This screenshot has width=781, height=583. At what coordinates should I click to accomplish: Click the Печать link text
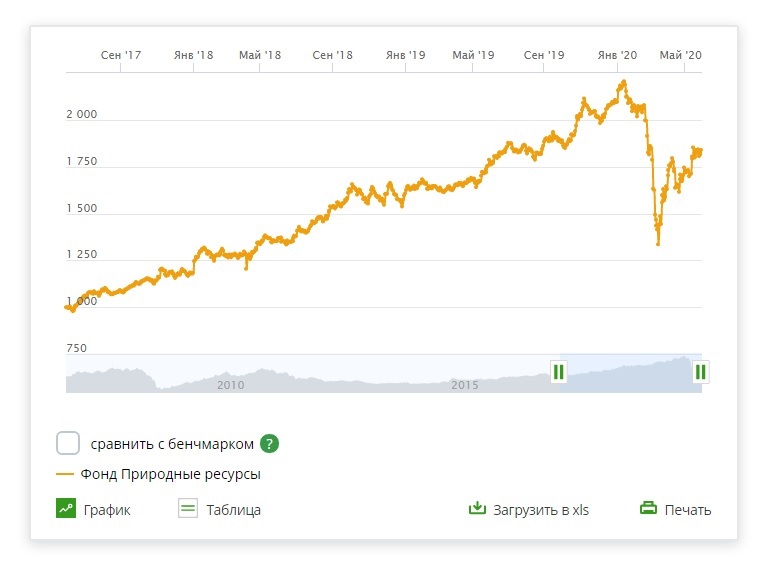pyautogui.click(x=688, y=510)
